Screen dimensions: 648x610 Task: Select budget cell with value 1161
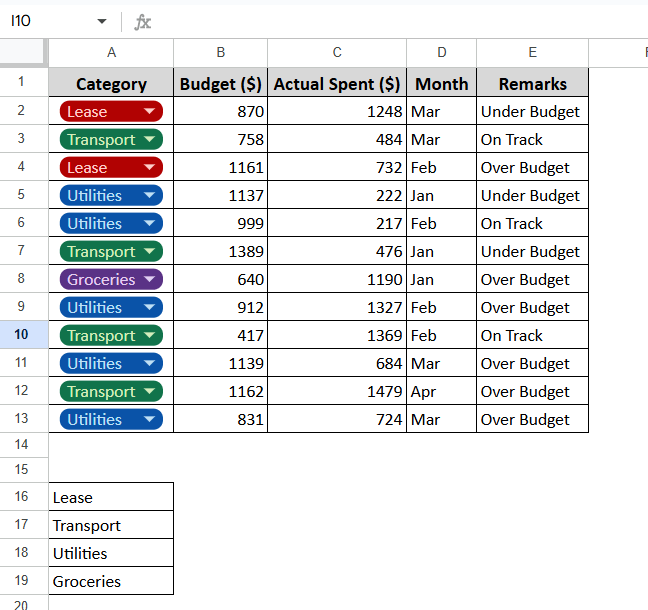pyautogui.click(x=221, y=167)
